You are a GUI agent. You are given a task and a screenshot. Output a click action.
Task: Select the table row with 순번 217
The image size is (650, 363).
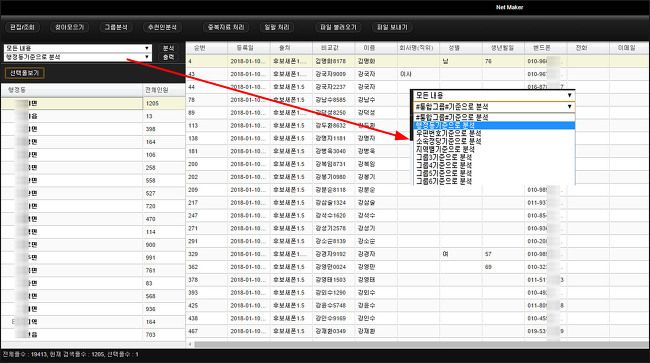[x=417, y=202]
